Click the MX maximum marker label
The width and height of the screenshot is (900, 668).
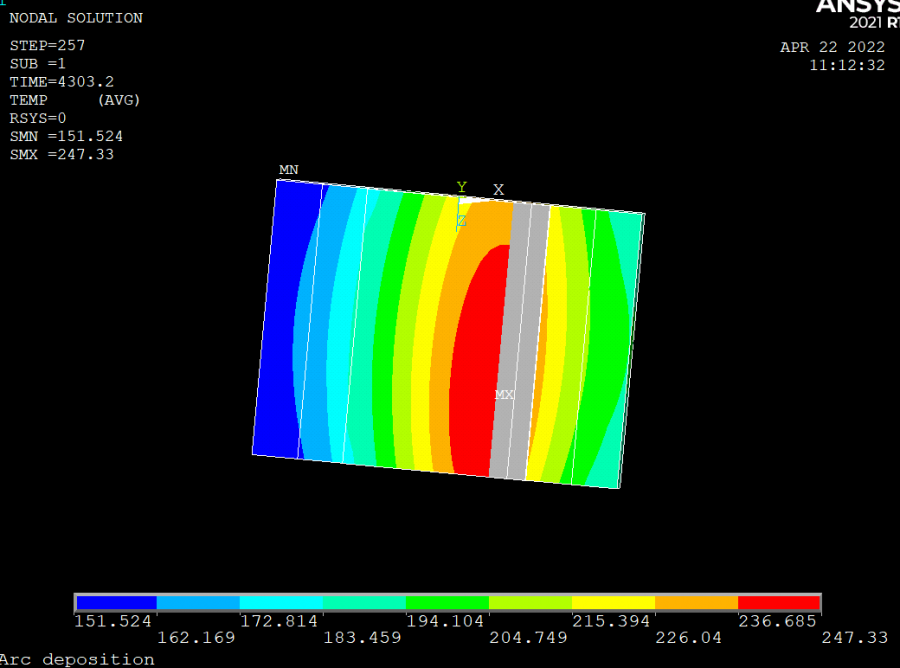click(x=504, y=395)
